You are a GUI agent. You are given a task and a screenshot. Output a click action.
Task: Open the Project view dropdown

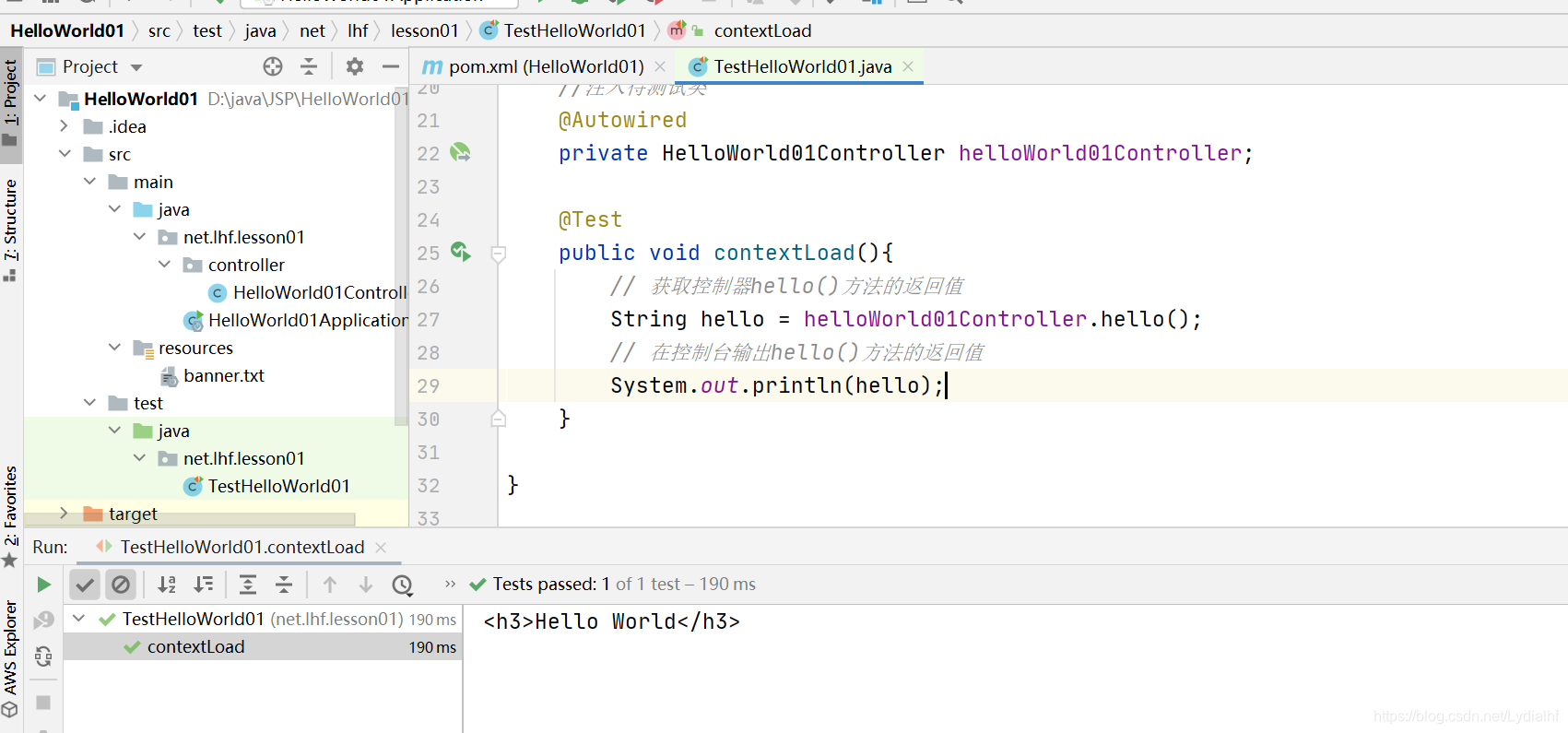pos(136,67)
